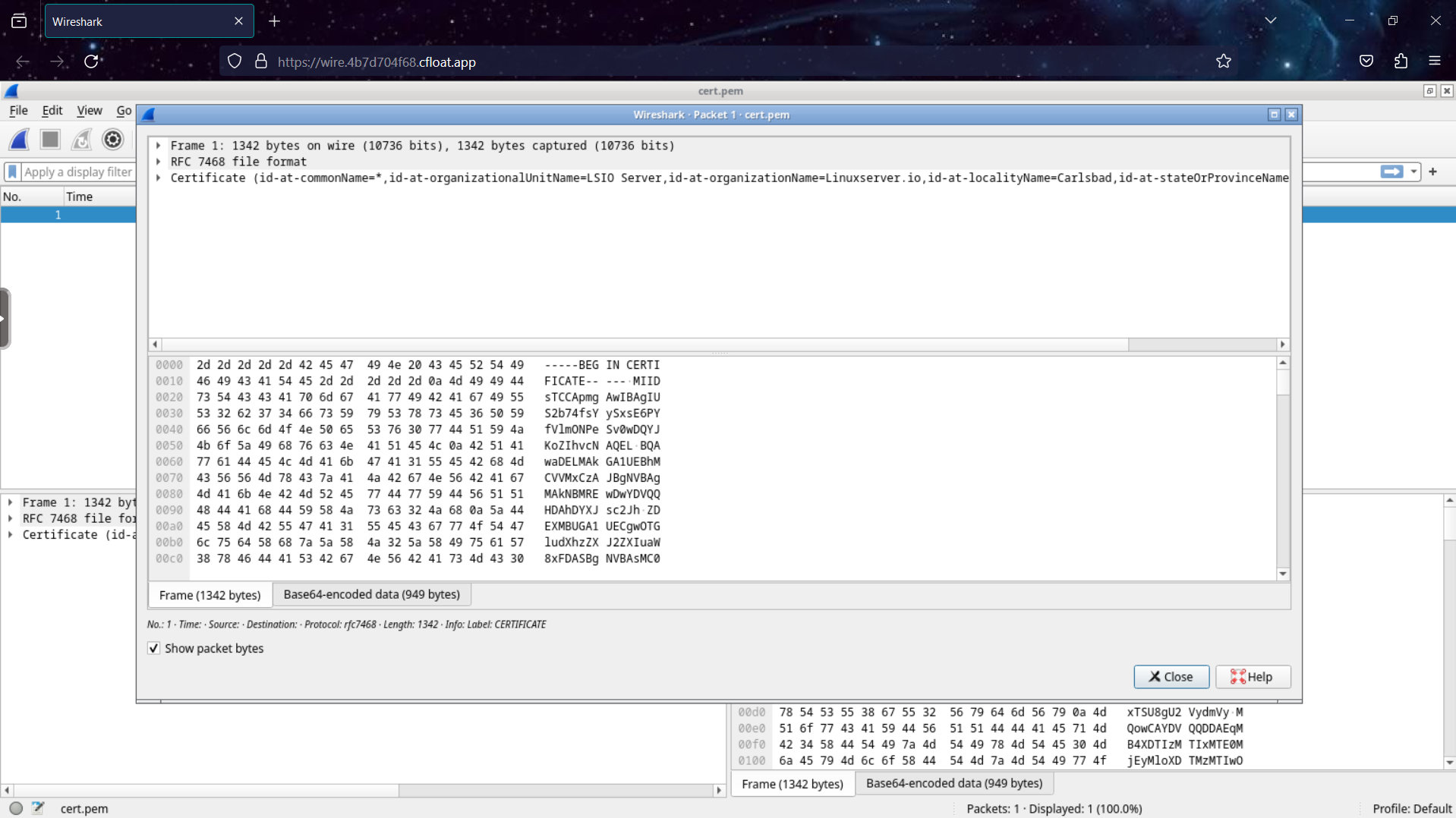The height and width of the screenshot is (818, 1456).
Task: List all tabs with the chevron
Action: pos(1271,20)
